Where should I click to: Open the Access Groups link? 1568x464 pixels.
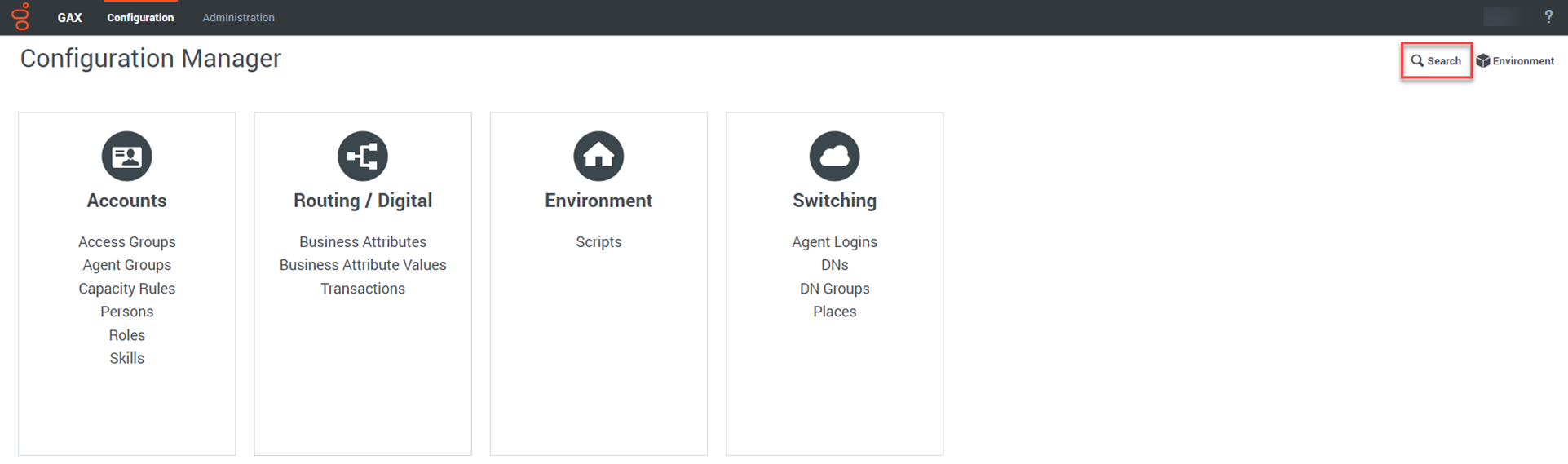pos(126,242)
